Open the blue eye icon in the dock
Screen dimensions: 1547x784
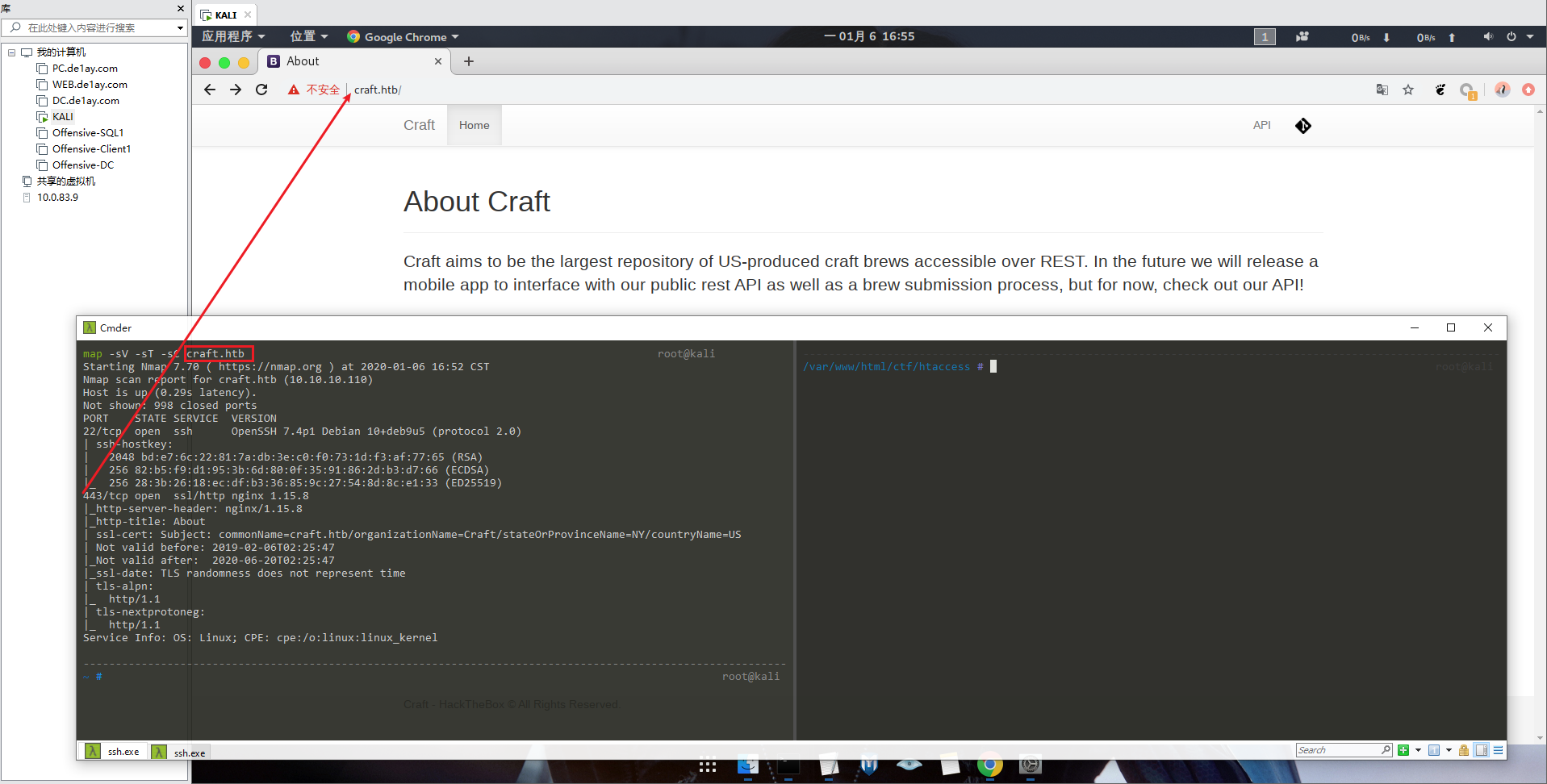click(x=909, y=765)
